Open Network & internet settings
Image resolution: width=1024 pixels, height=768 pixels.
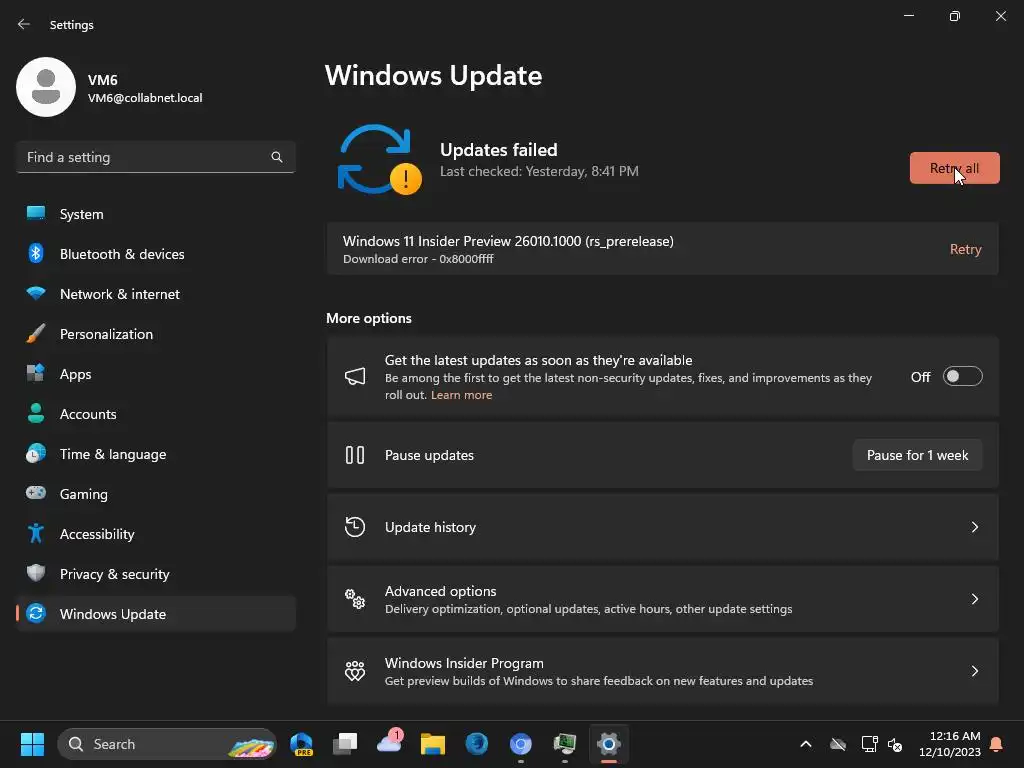(x=155, y=294)
